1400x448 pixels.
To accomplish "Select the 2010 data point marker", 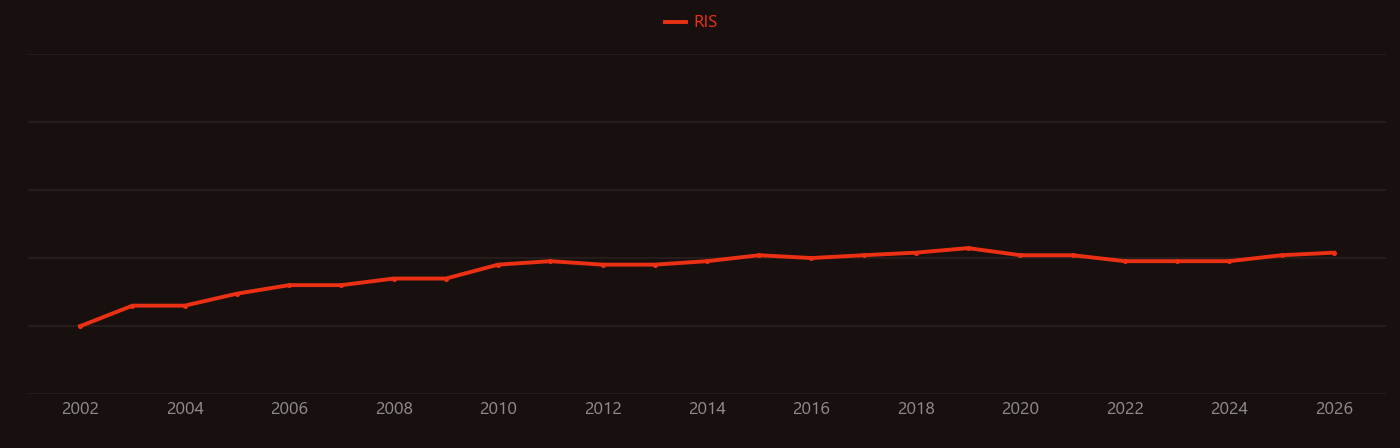I will coord(498,265).
